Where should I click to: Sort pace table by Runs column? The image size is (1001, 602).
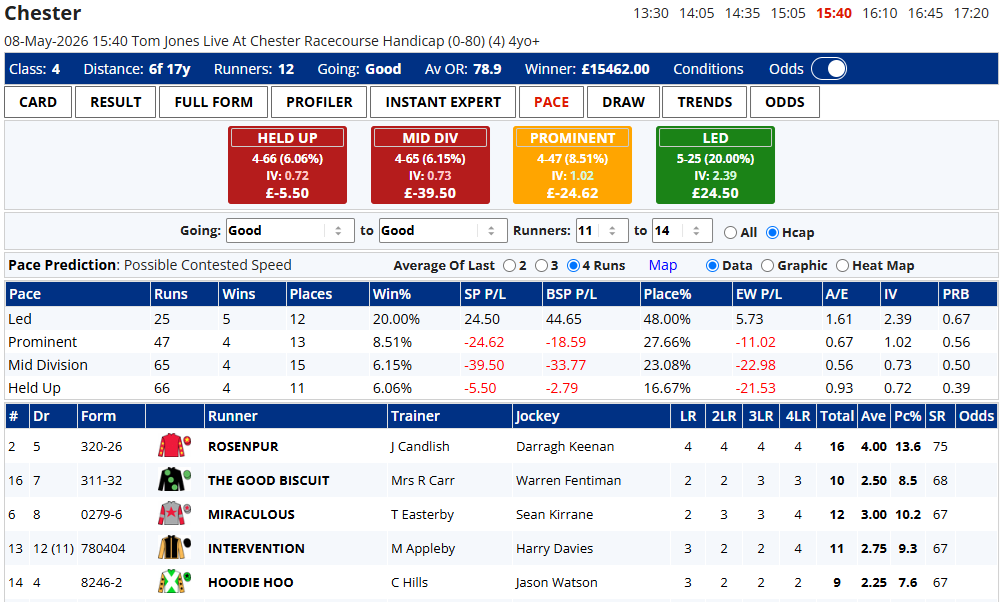184,294
